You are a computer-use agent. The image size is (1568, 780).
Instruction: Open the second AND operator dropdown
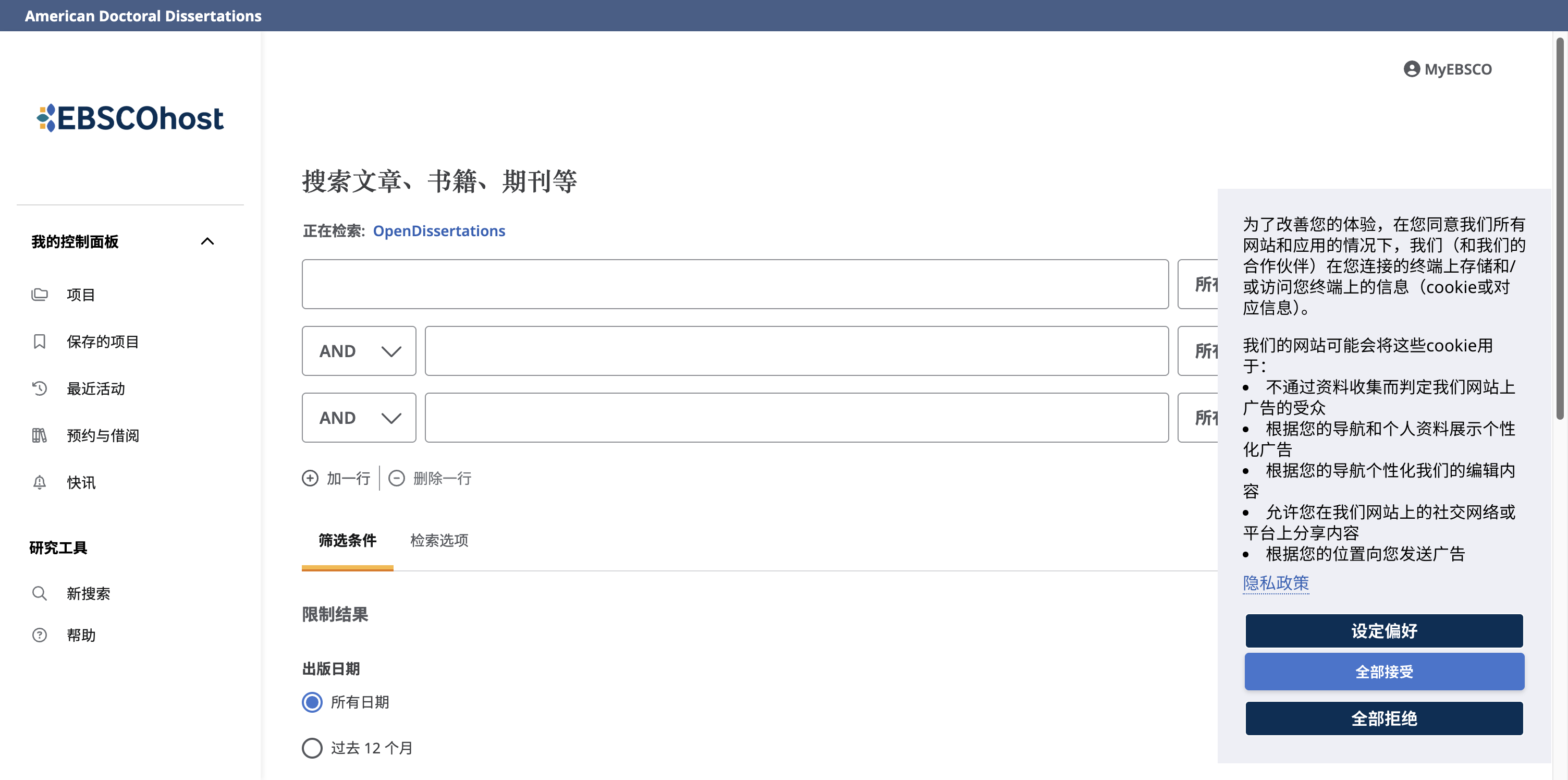(359, 418)
